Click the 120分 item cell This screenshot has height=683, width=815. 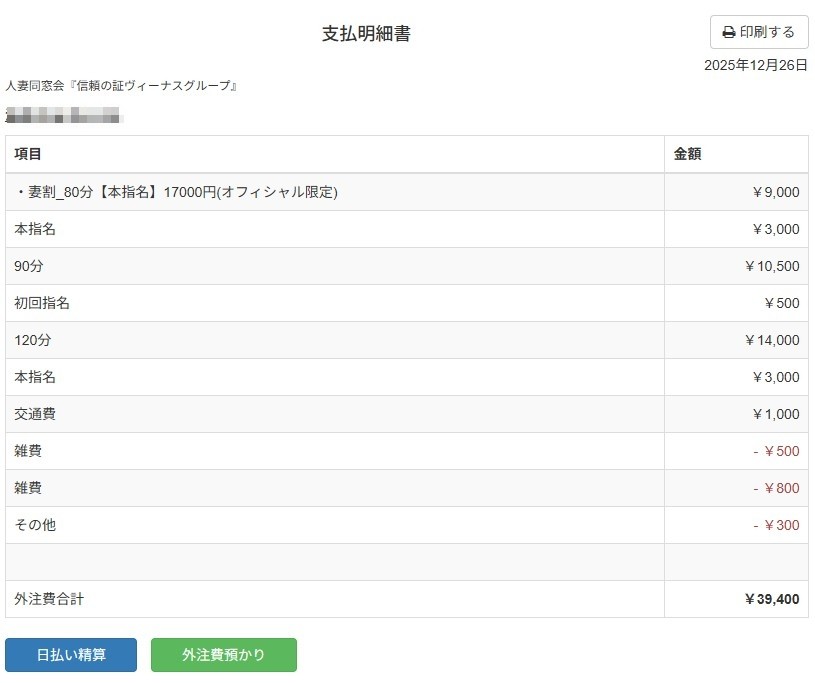tap(33, 340)
